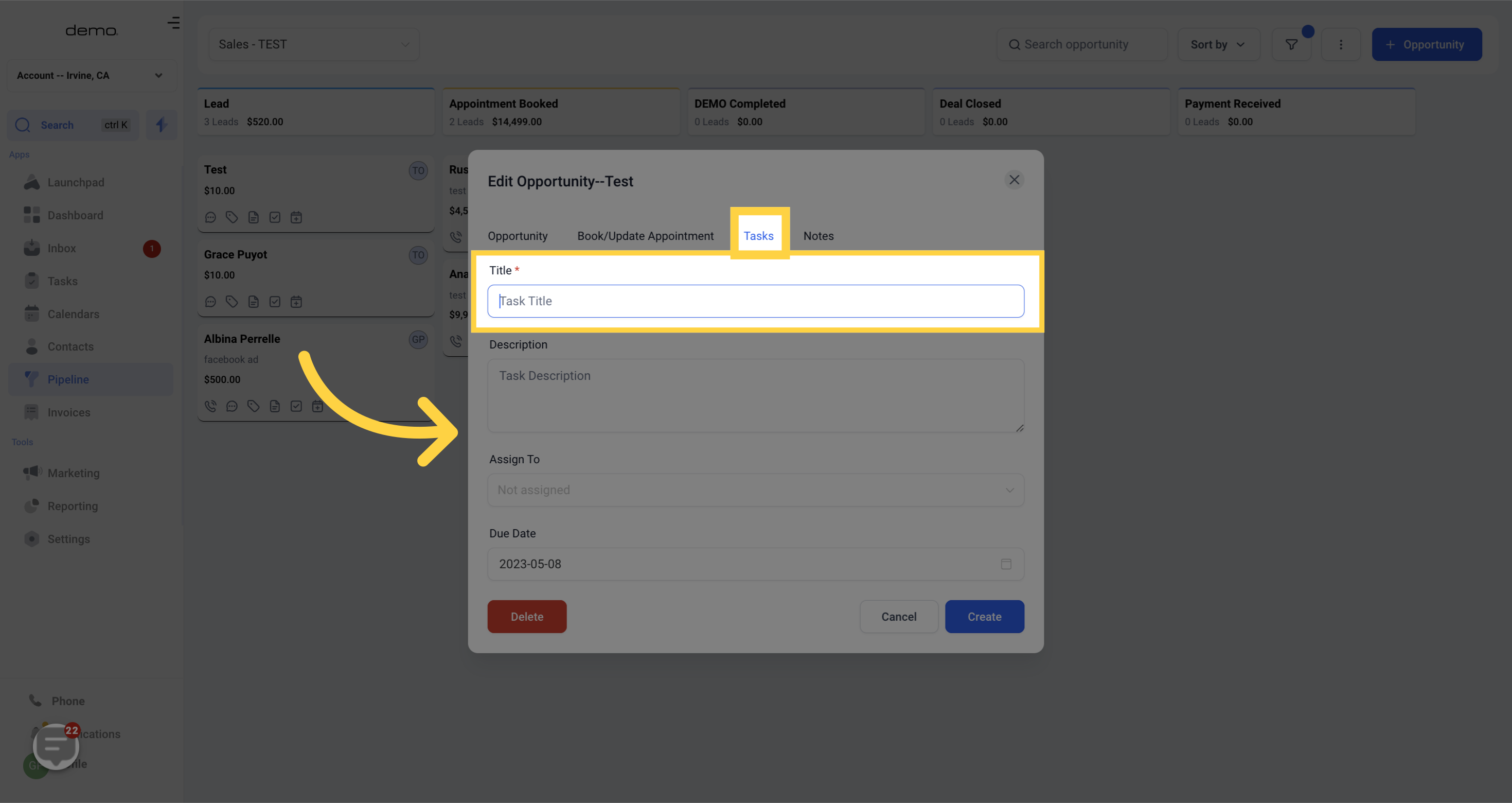Viewport: 1512px width, 803px height.
Task: Click the Task Title input field
Action: pos(755,301)
